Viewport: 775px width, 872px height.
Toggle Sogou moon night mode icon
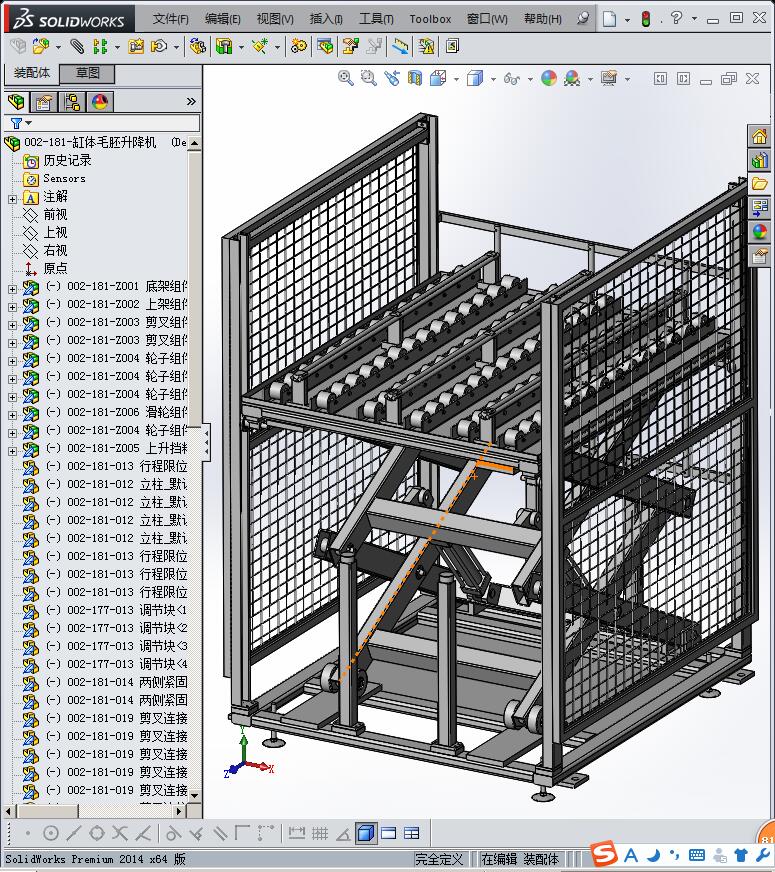click(x=654, y=855)
